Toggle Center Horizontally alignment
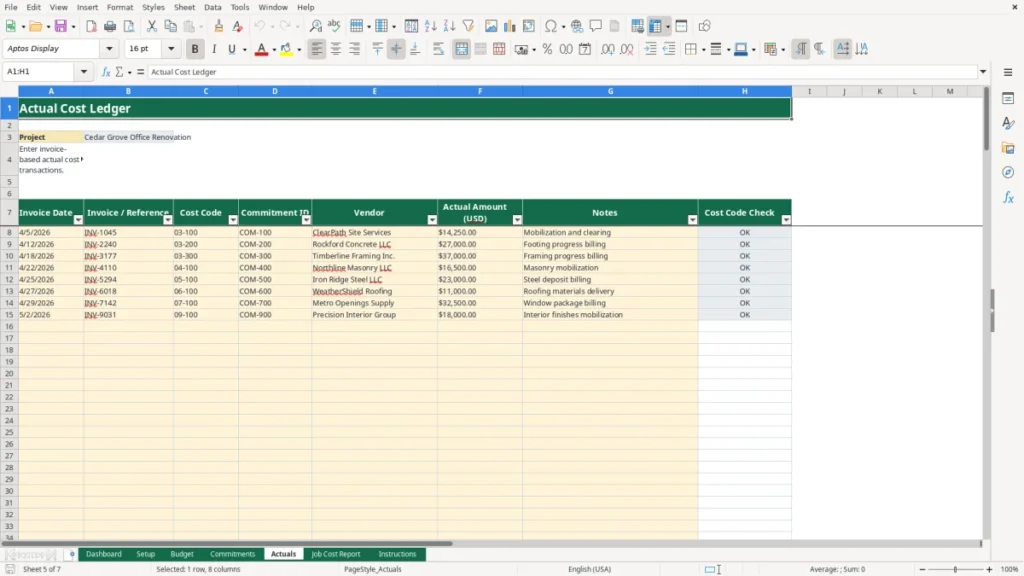Screen dimensions: 1024x576 tap(336, 49)
